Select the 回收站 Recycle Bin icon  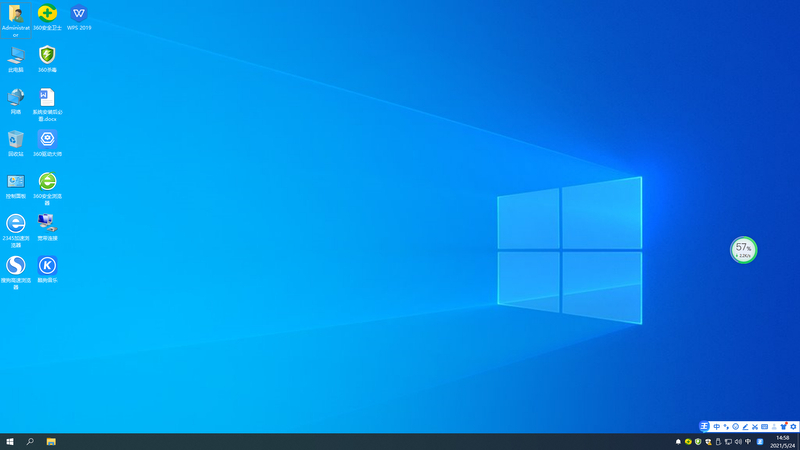click(16, 143)
